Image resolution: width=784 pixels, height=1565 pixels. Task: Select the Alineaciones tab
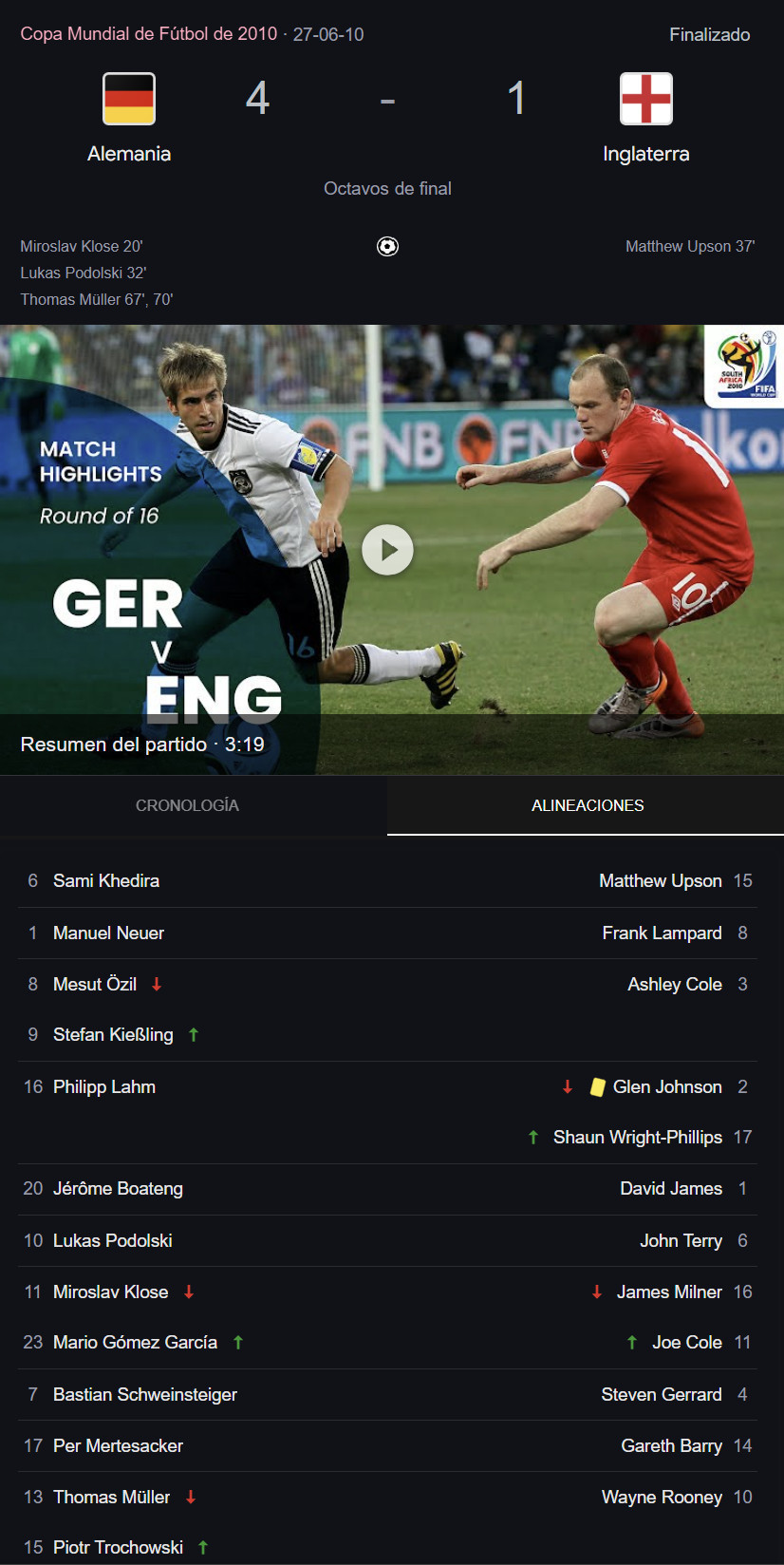click(586, 805)
